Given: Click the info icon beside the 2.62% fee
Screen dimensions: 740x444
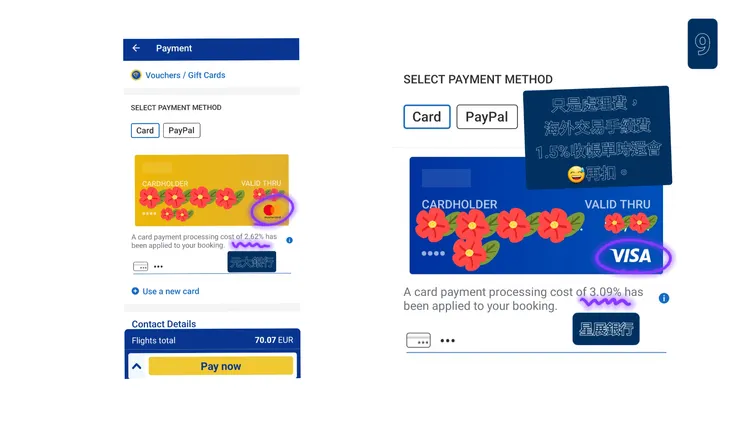Looking at the screenshot, I should [x=289, y=240].
